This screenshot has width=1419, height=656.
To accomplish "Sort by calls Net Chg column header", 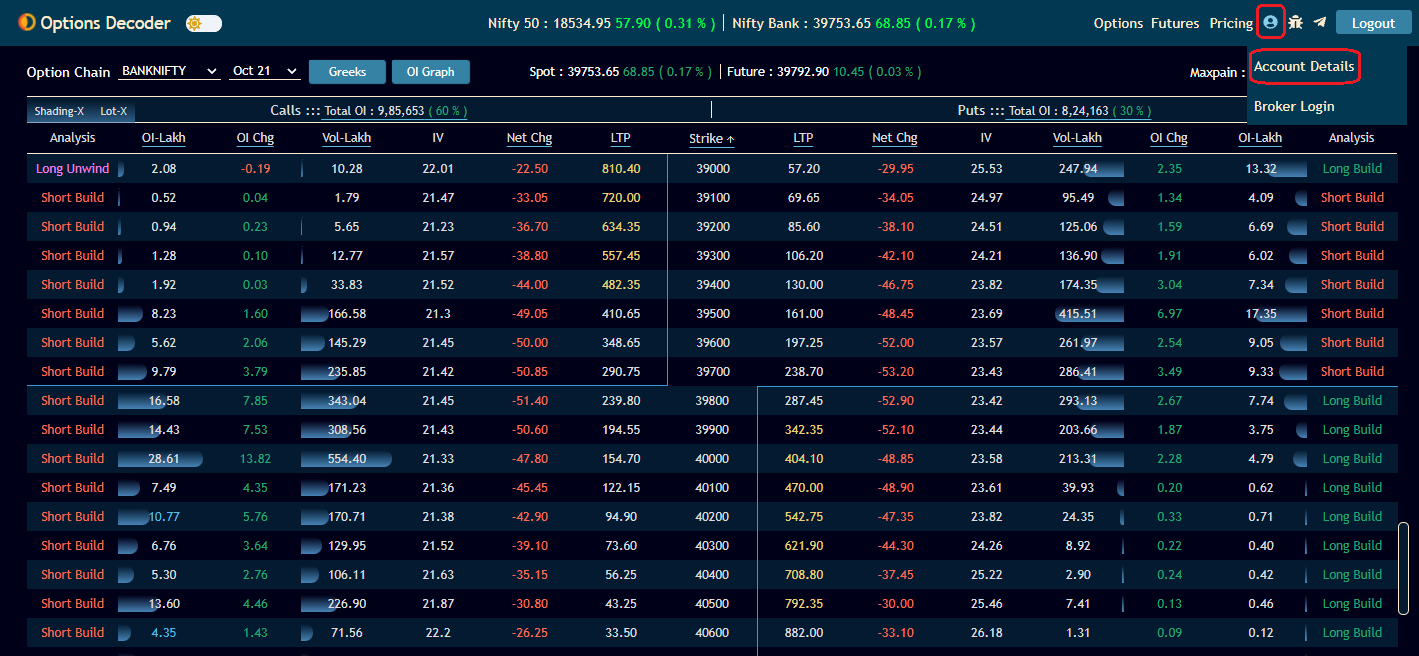I will click(x=529, y=138).
